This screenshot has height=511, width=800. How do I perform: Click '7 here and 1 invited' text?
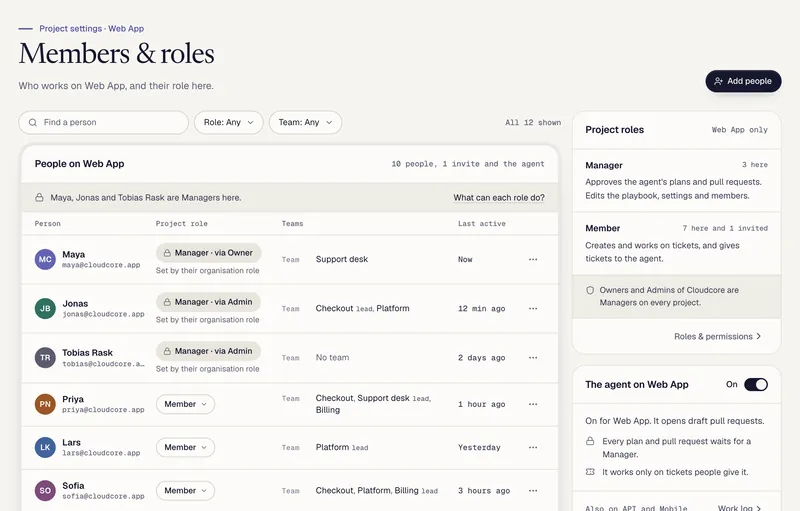[725, 228]
